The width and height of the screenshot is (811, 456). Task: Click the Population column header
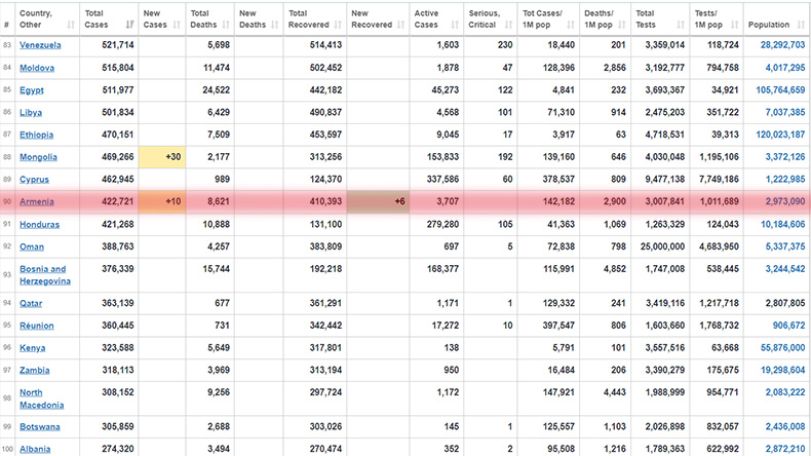776,19
